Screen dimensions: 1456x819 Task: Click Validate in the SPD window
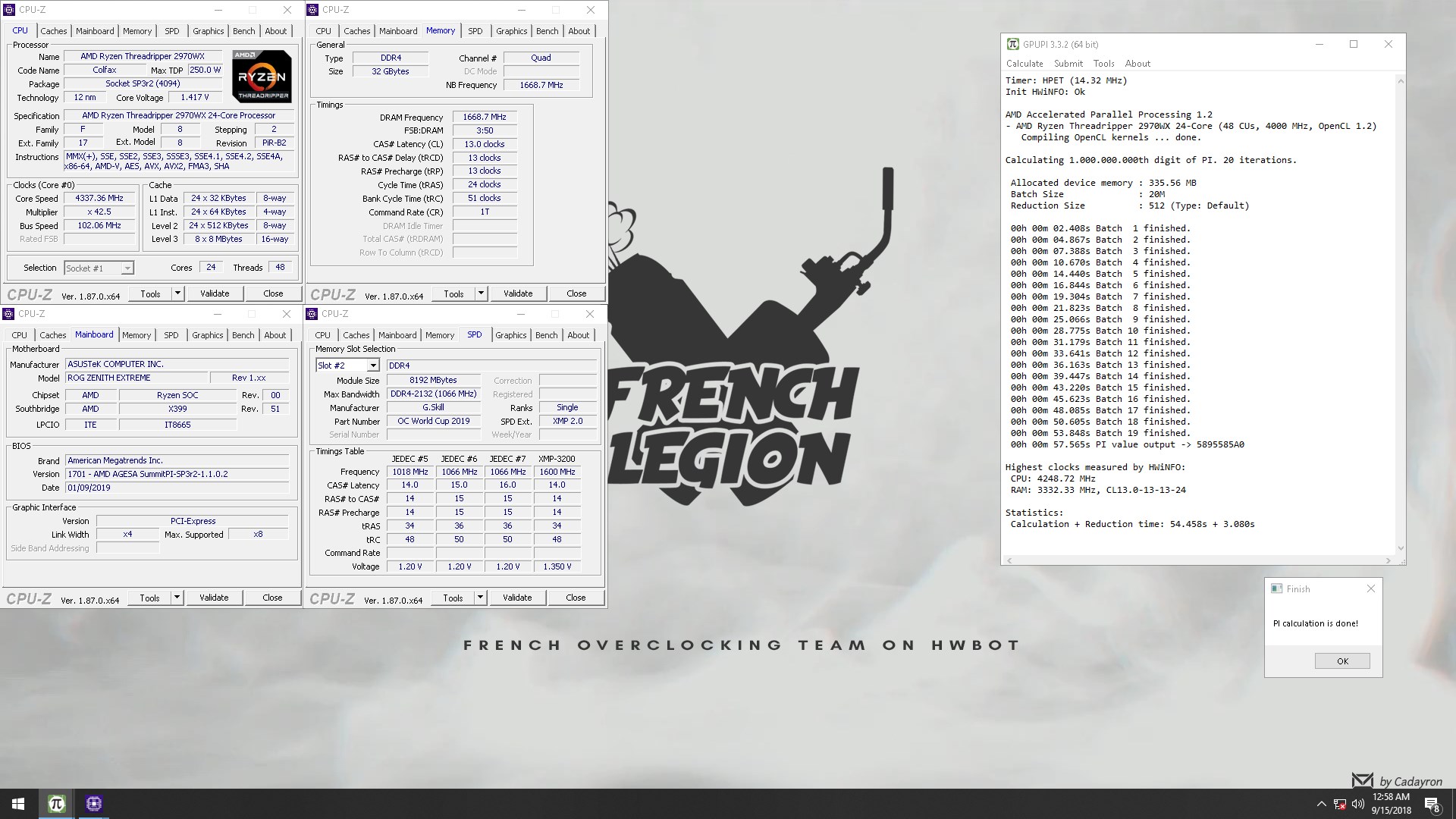point(517,598)
